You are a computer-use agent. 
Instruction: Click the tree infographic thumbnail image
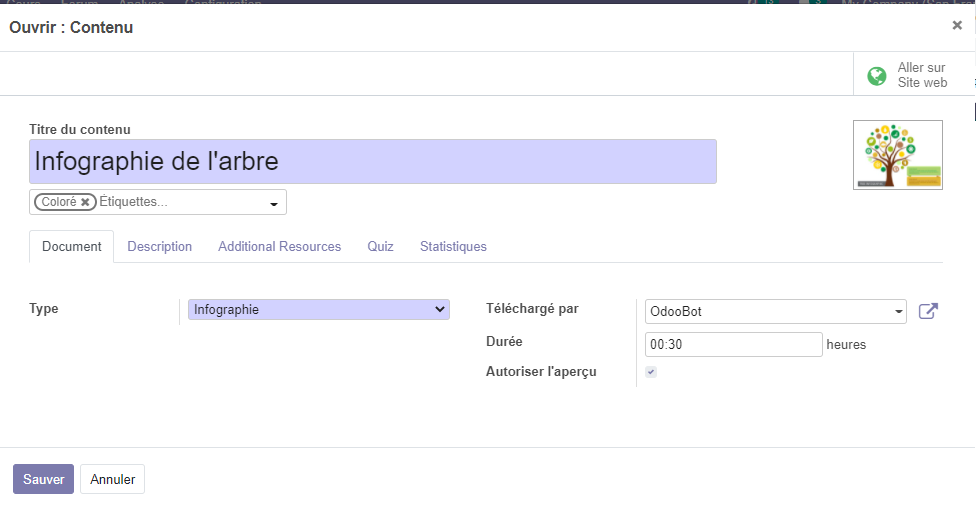pos(897,155)
